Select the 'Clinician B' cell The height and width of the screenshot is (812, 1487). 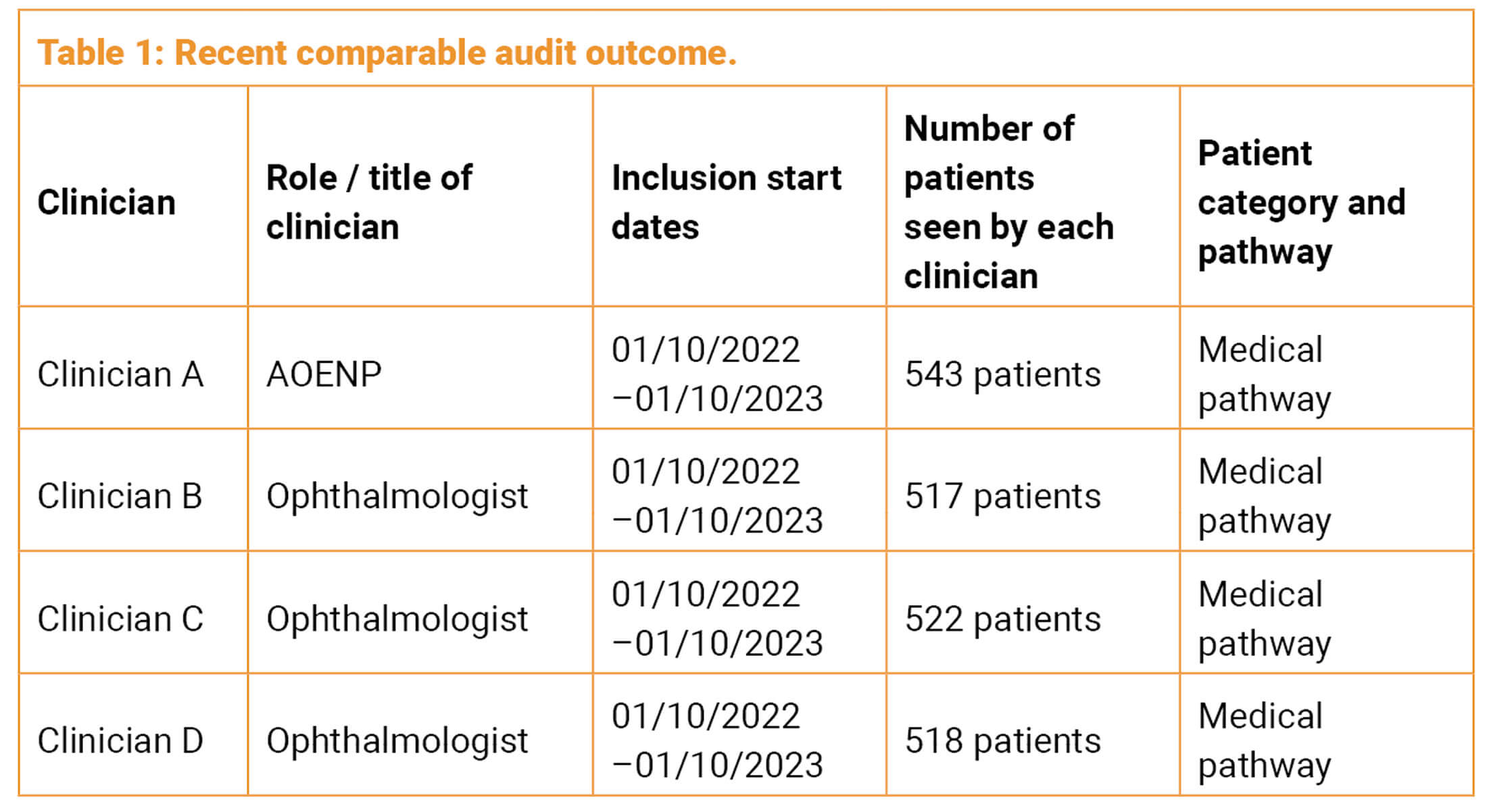click(120, 497)
